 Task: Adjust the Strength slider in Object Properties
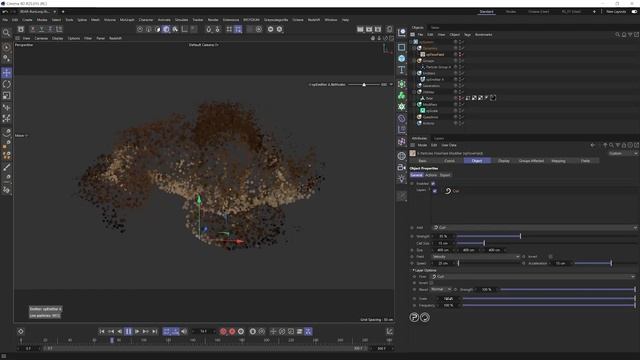tap(547, 236)
